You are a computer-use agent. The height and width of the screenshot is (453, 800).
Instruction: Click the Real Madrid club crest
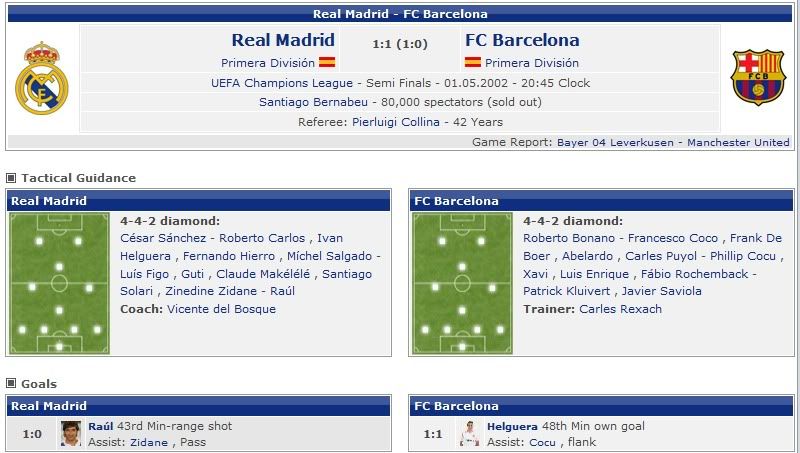tap(41, 78)
